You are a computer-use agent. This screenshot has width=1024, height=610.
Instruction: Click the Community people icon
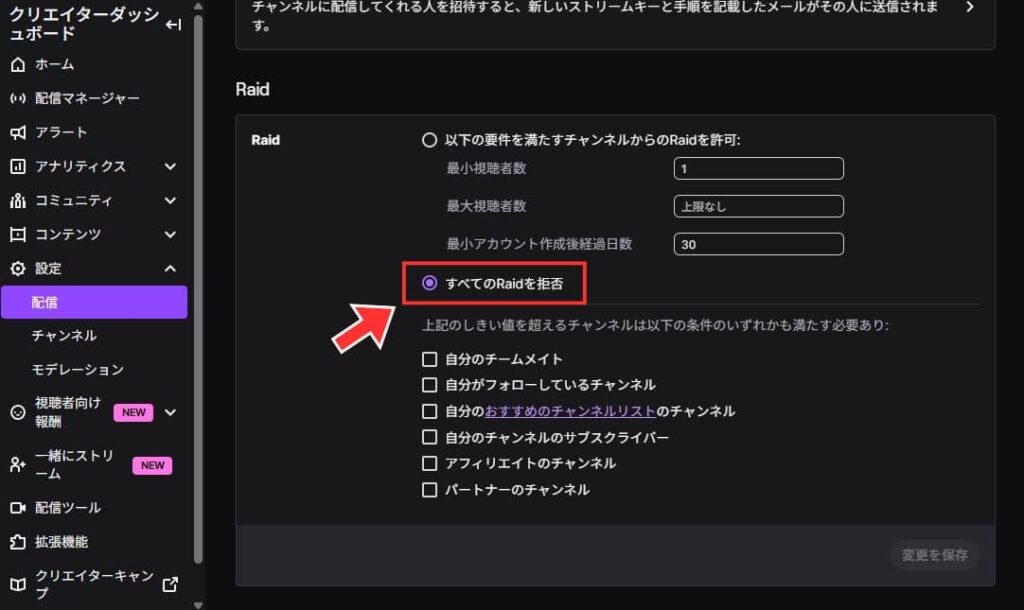pos(18,201)
